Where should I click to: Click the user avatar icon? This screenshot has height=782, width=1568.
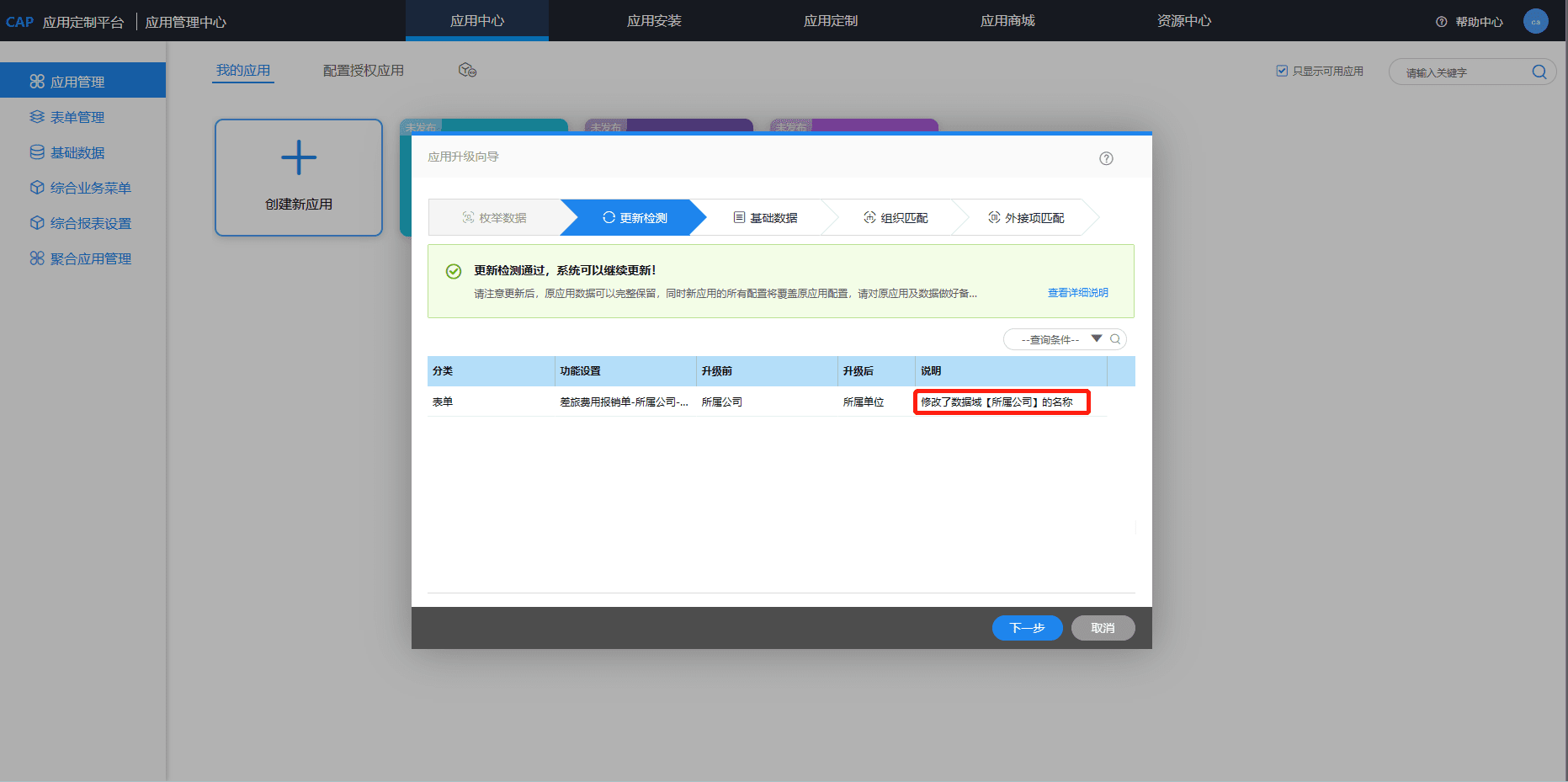(1535, 21)
